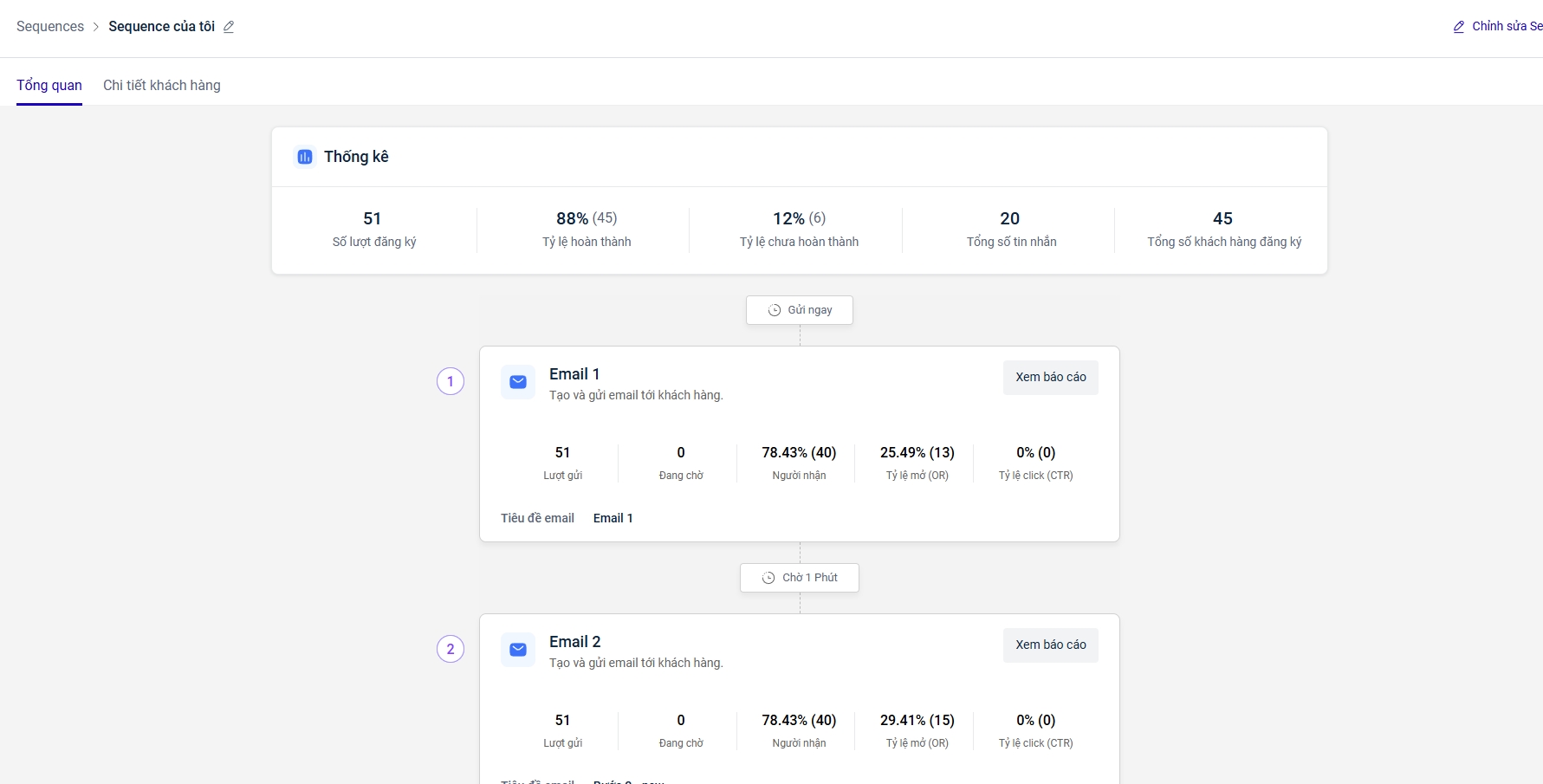
Task: Select step number 2 circle
Action: click(x=451, y=649)
